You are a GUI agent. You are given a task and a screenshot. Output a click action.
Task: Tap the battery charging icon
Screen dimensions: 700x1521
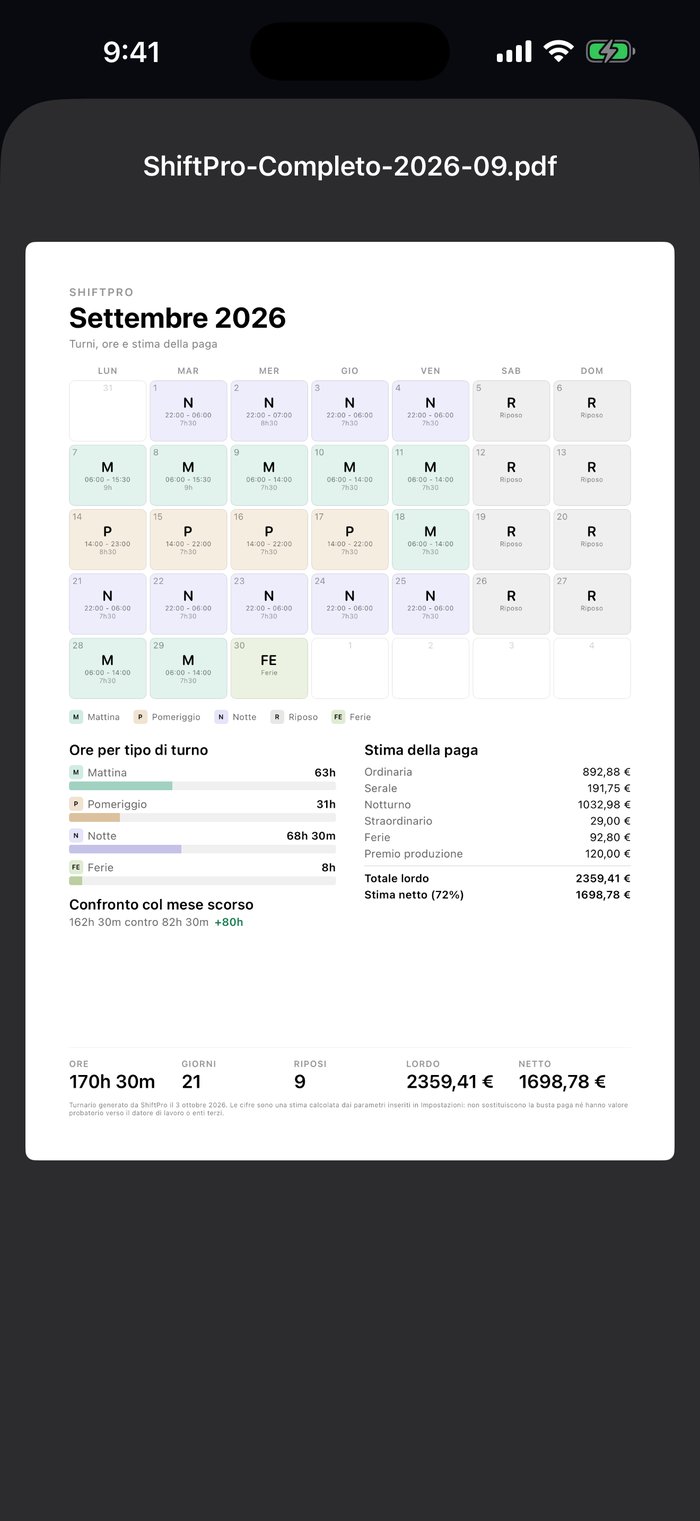click(610, 51)
